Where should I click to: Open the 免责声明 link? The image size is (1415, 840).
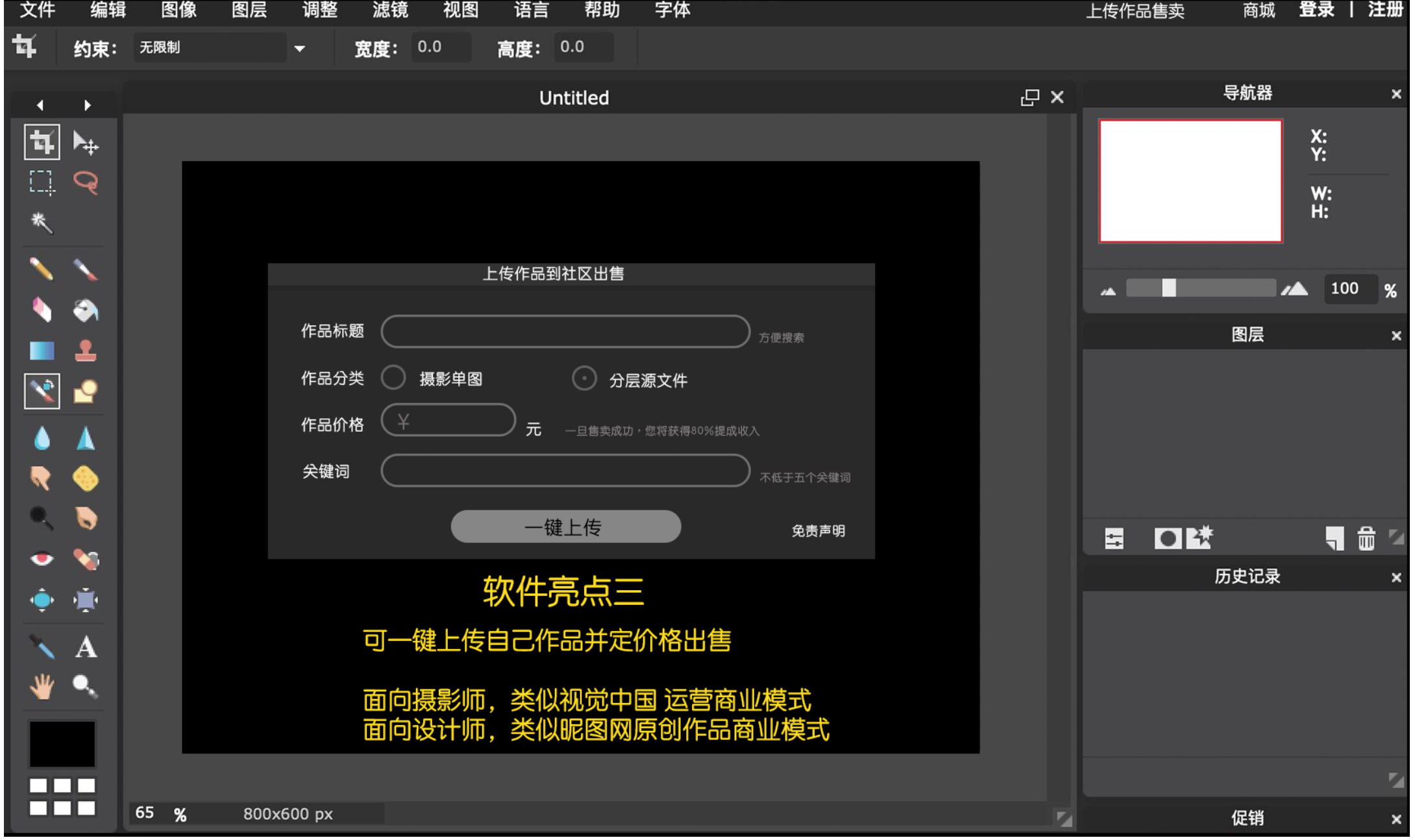point(818,531)
